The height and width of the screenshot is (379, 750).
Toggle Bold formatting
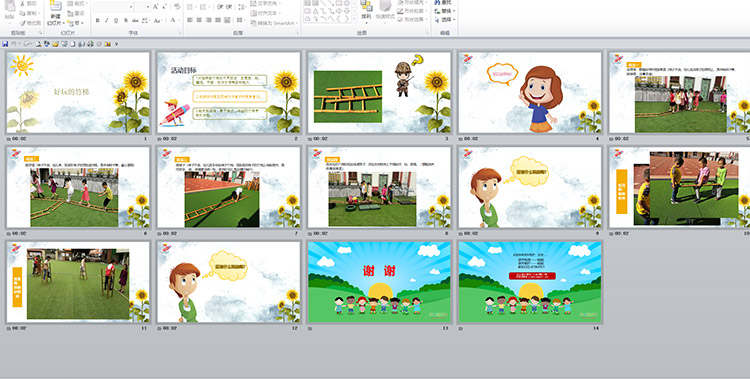[98, 20]
